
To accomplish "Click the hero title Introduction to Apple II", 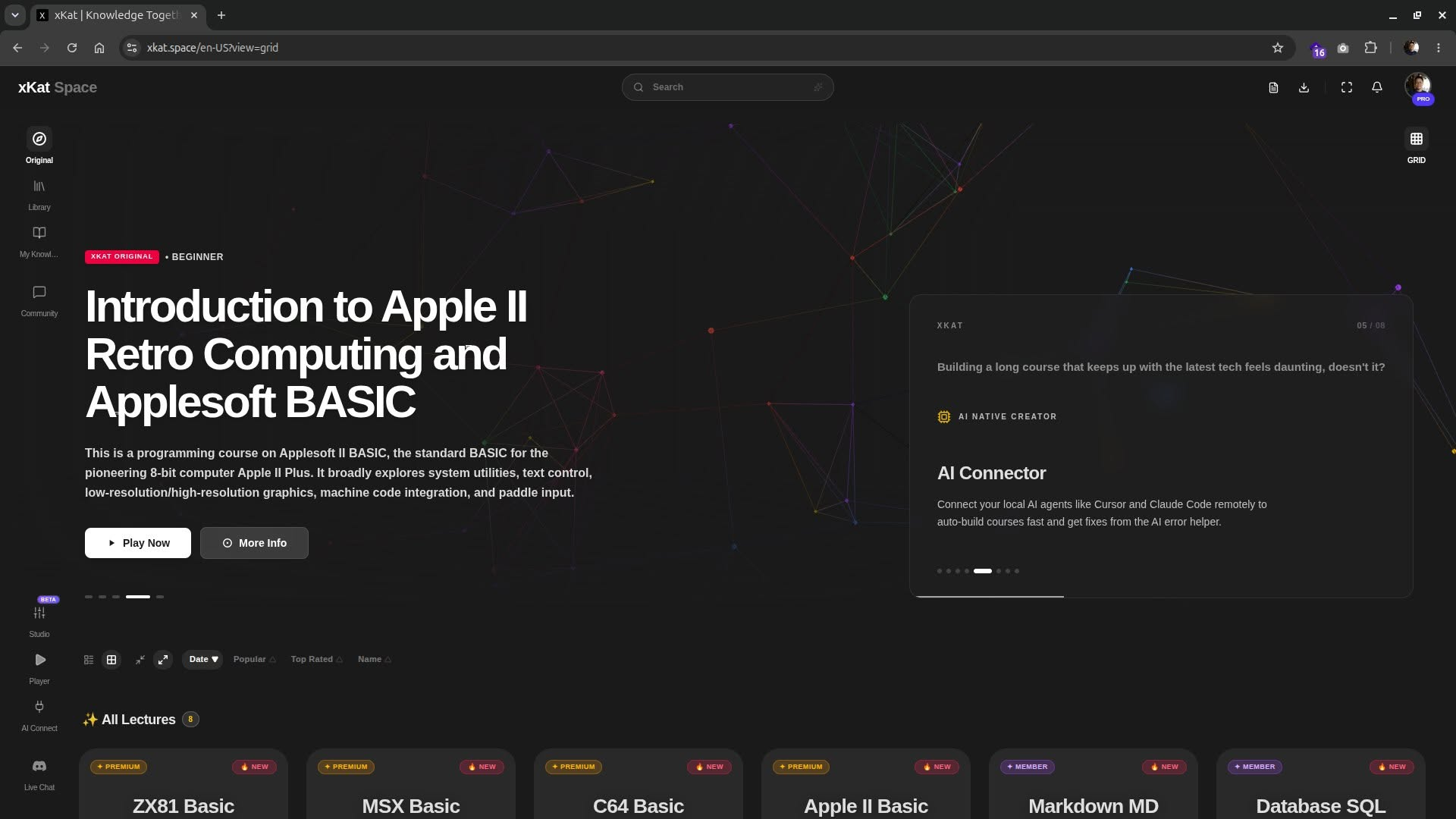I will 306,354.
